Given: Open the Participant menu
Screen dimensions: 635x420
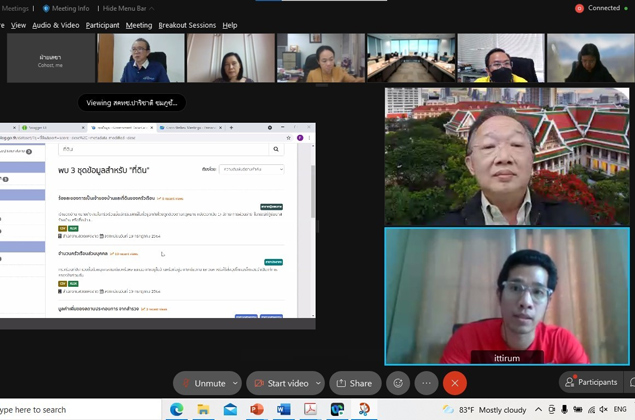Looking at the screenshot, I should coord(102,25).
